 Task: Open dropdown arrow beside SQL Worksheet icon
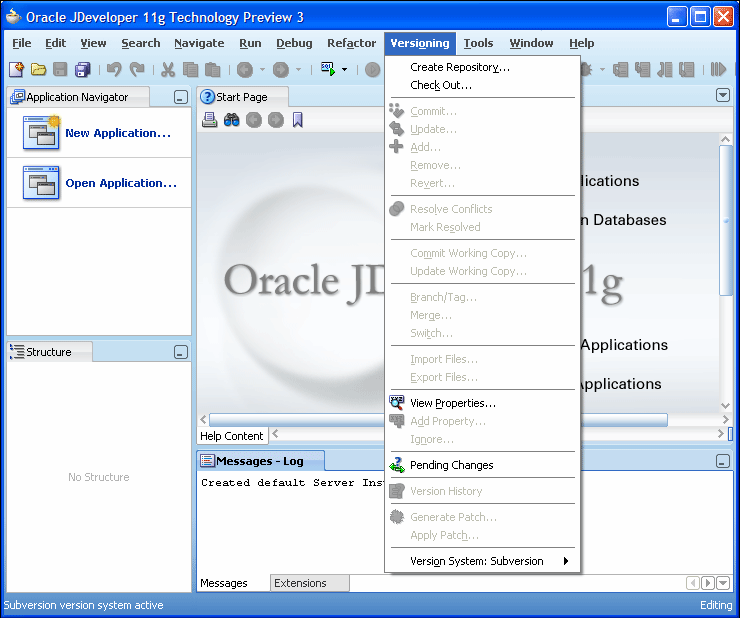(345, 70)
